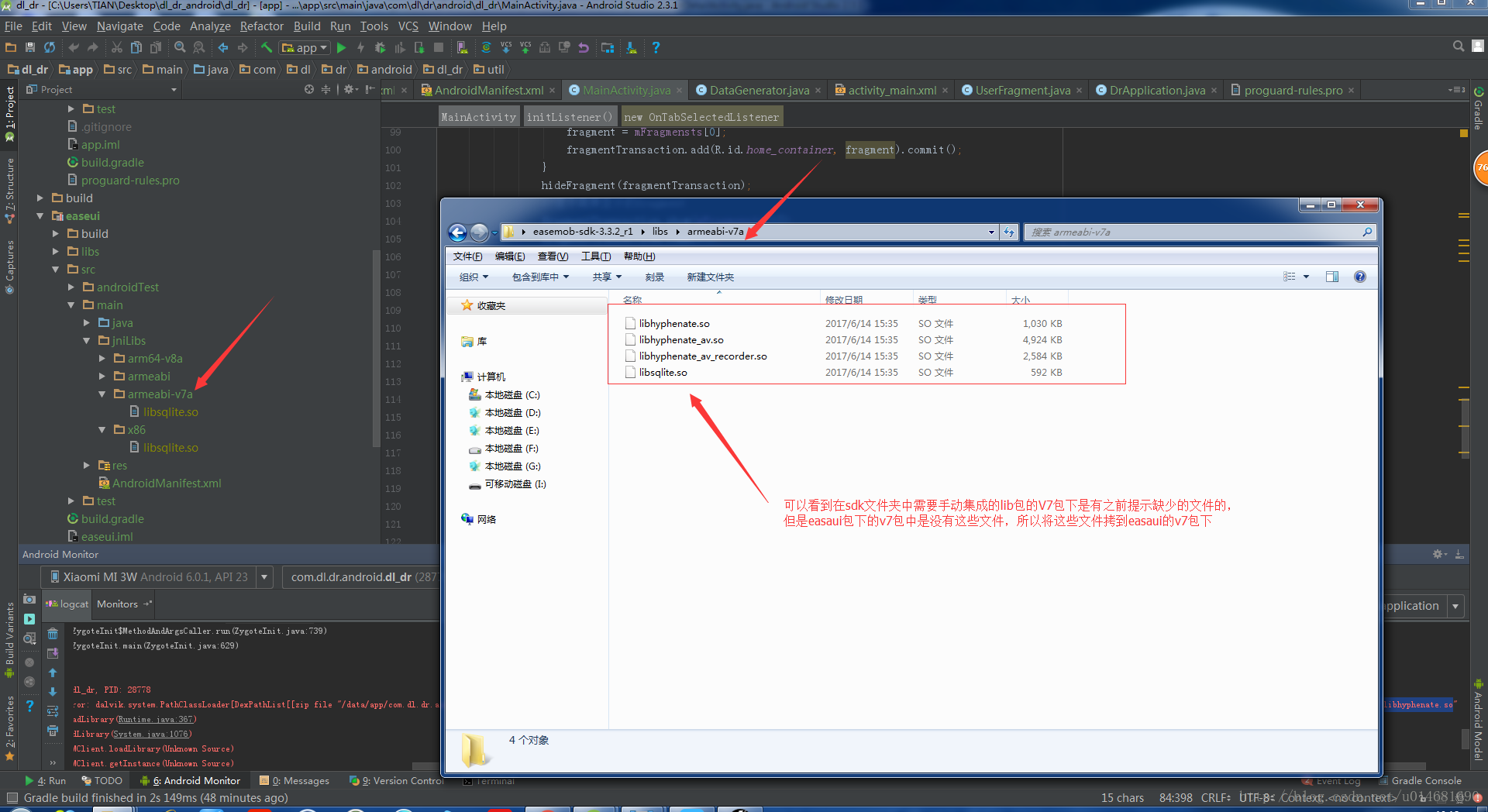Screen dimensions: 1488x812
Task: Click the Explorer search box 搜索 armeabi-v7a
Action: [1201, 232]
